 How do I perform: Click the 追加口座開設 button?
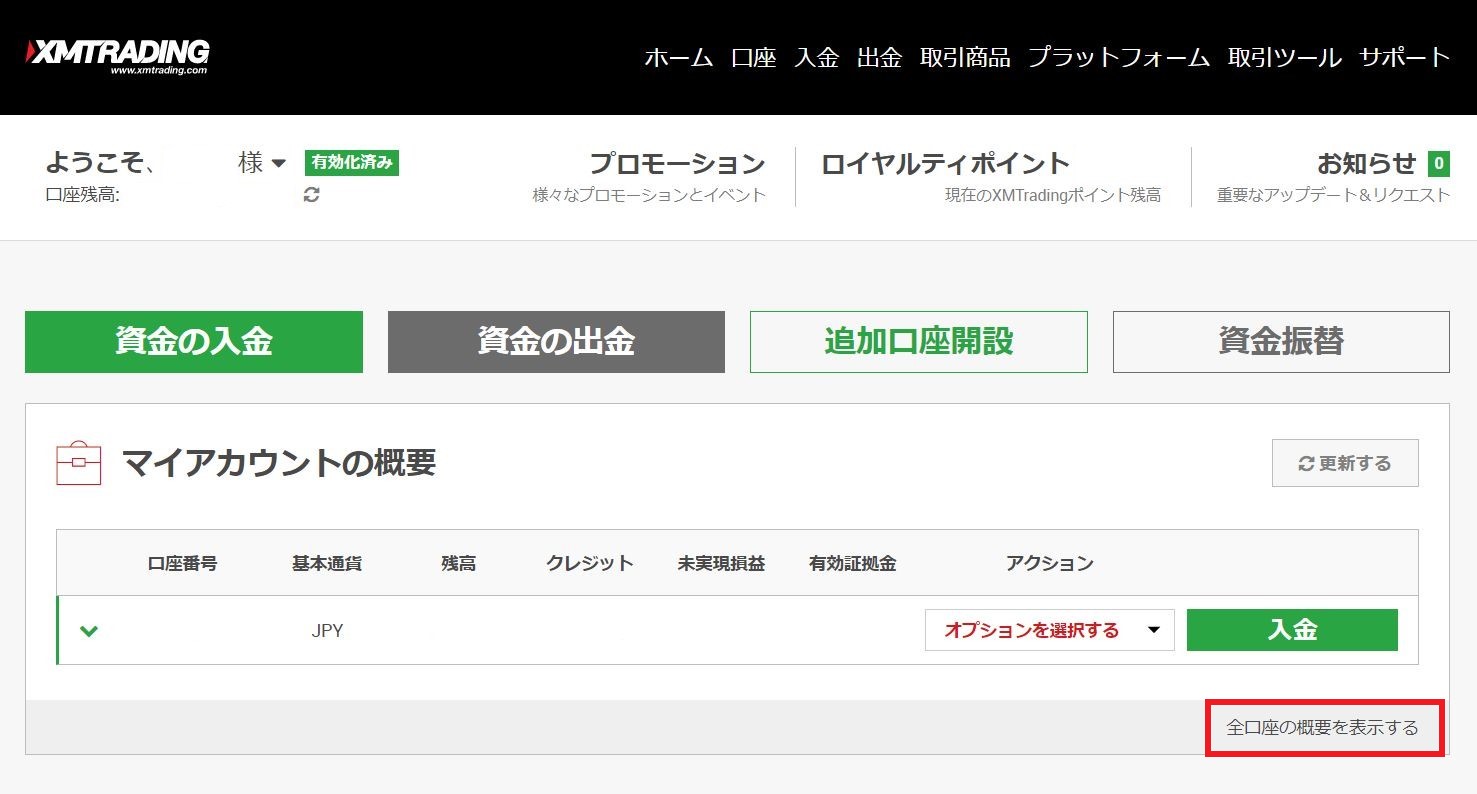pyautogui.click(x=918, y=342)
